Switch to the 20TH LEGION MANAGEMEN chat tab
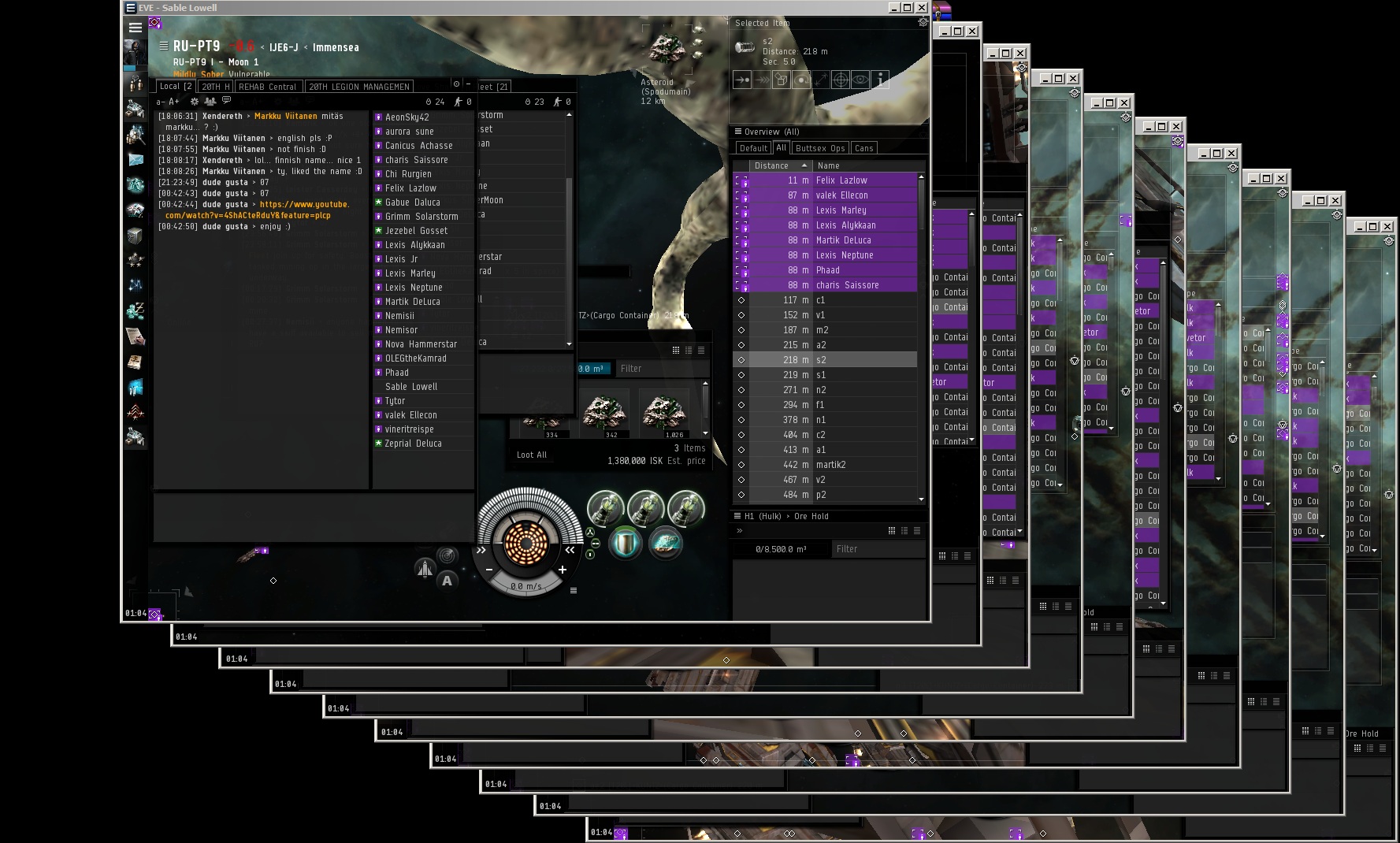 (x=359, y=87)
